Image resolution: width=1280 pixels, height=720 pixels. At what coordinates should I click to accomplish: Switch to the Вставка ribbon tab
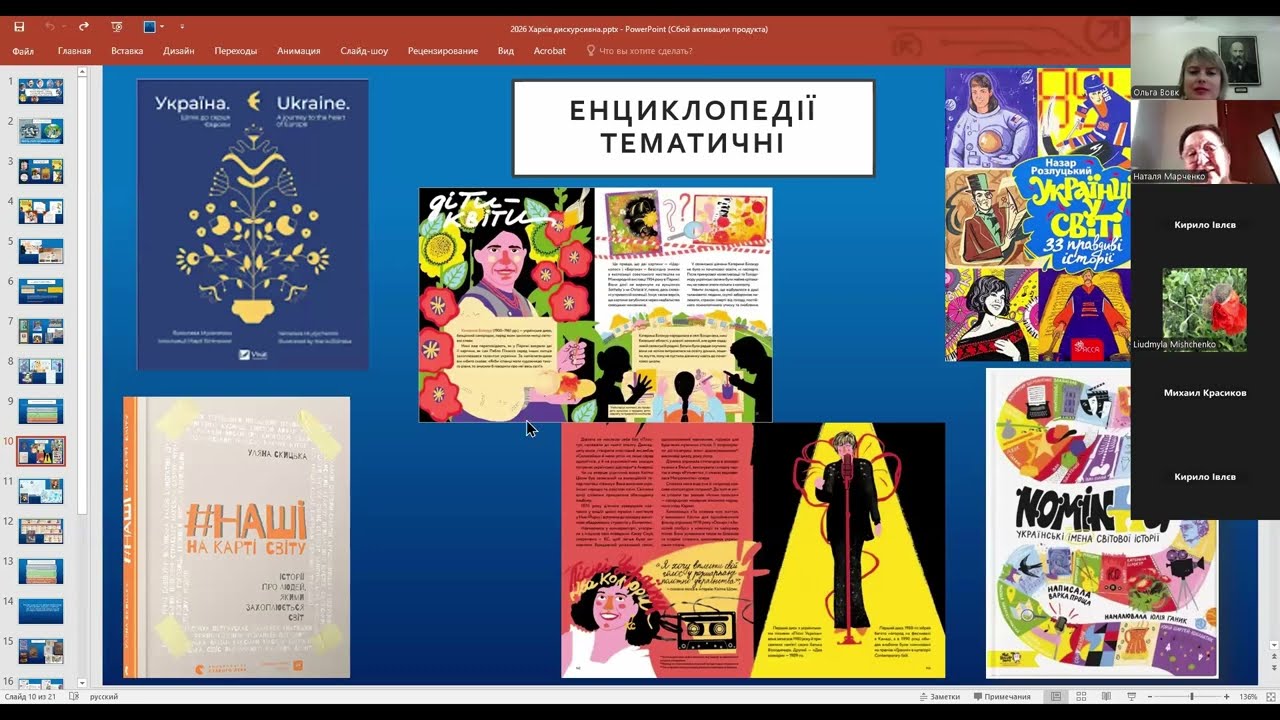pyautogui.click(x=127, y=51)
